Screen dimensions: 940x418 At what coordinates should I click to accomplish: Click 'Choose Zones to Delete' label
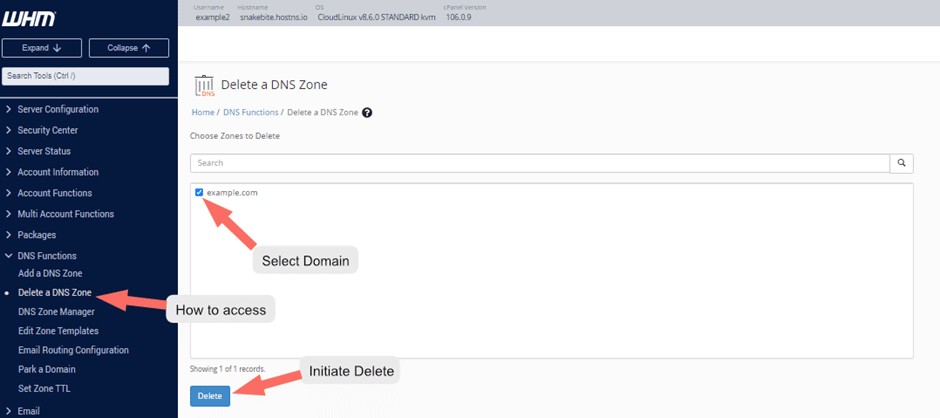[x=235, y=136]
